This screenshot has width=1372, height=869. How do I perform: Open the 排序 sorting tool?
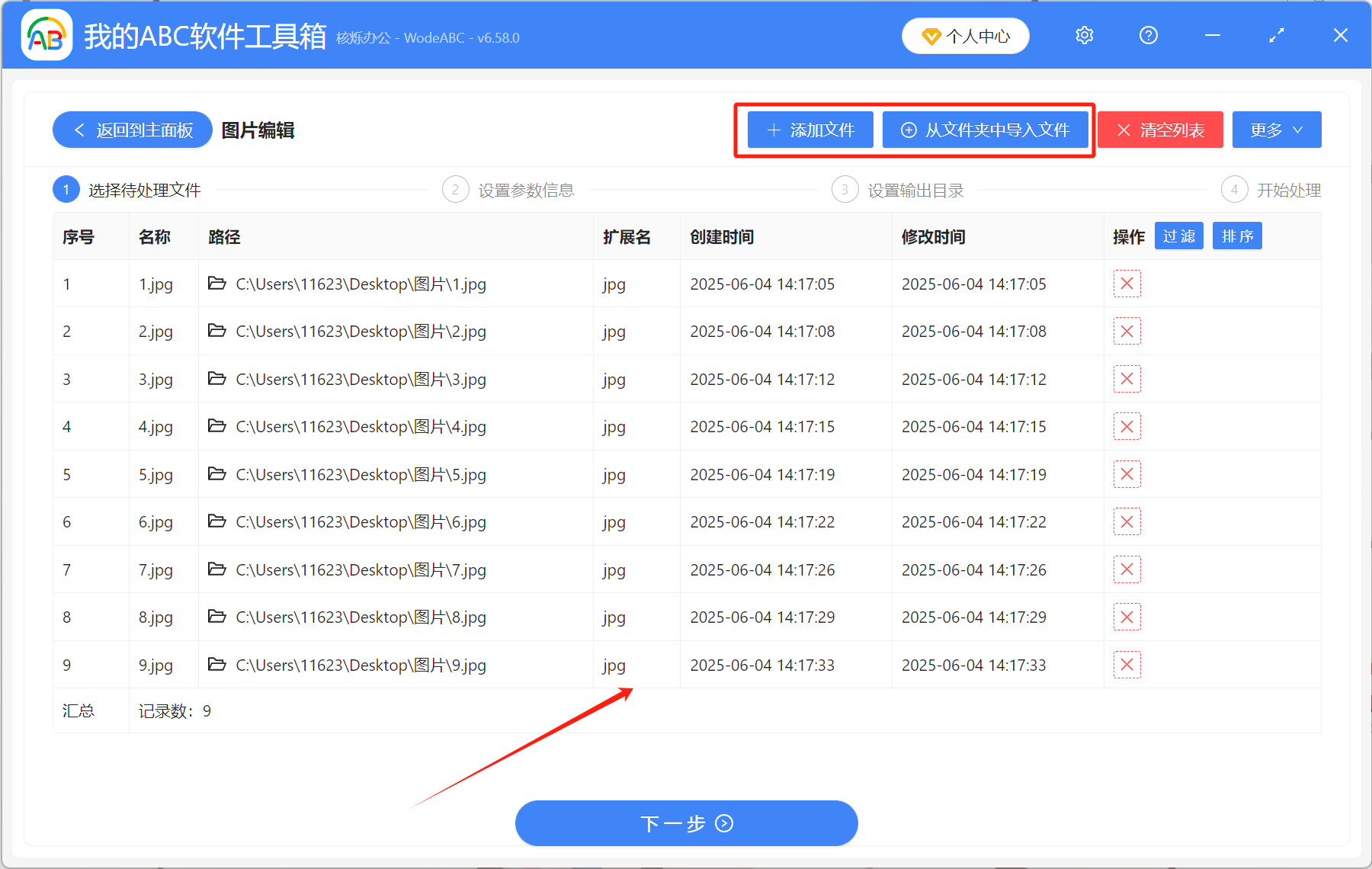point(1236,236)
